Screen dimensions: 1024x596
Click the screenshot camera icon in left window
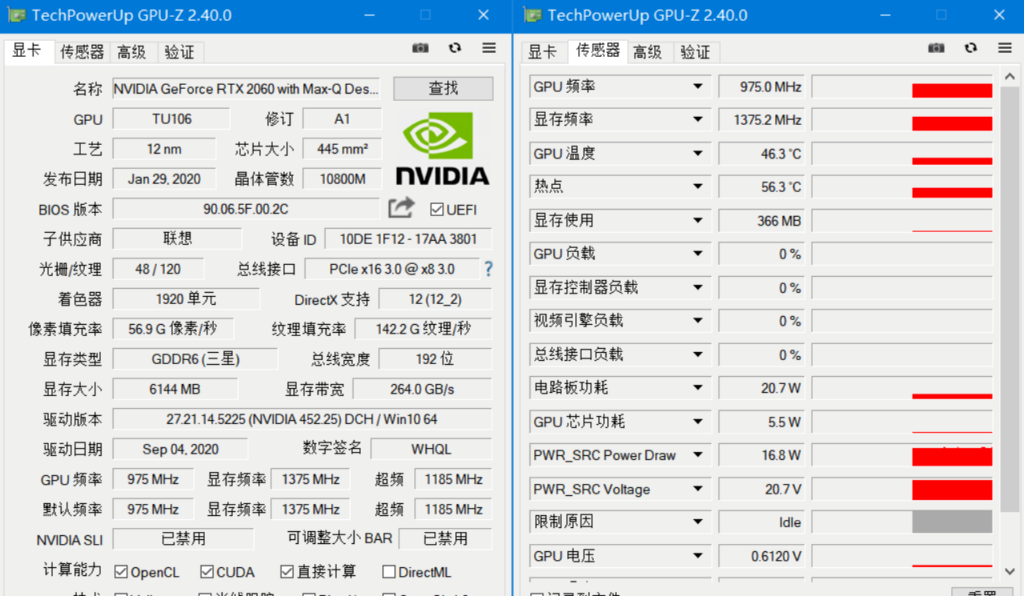point(421,48)
